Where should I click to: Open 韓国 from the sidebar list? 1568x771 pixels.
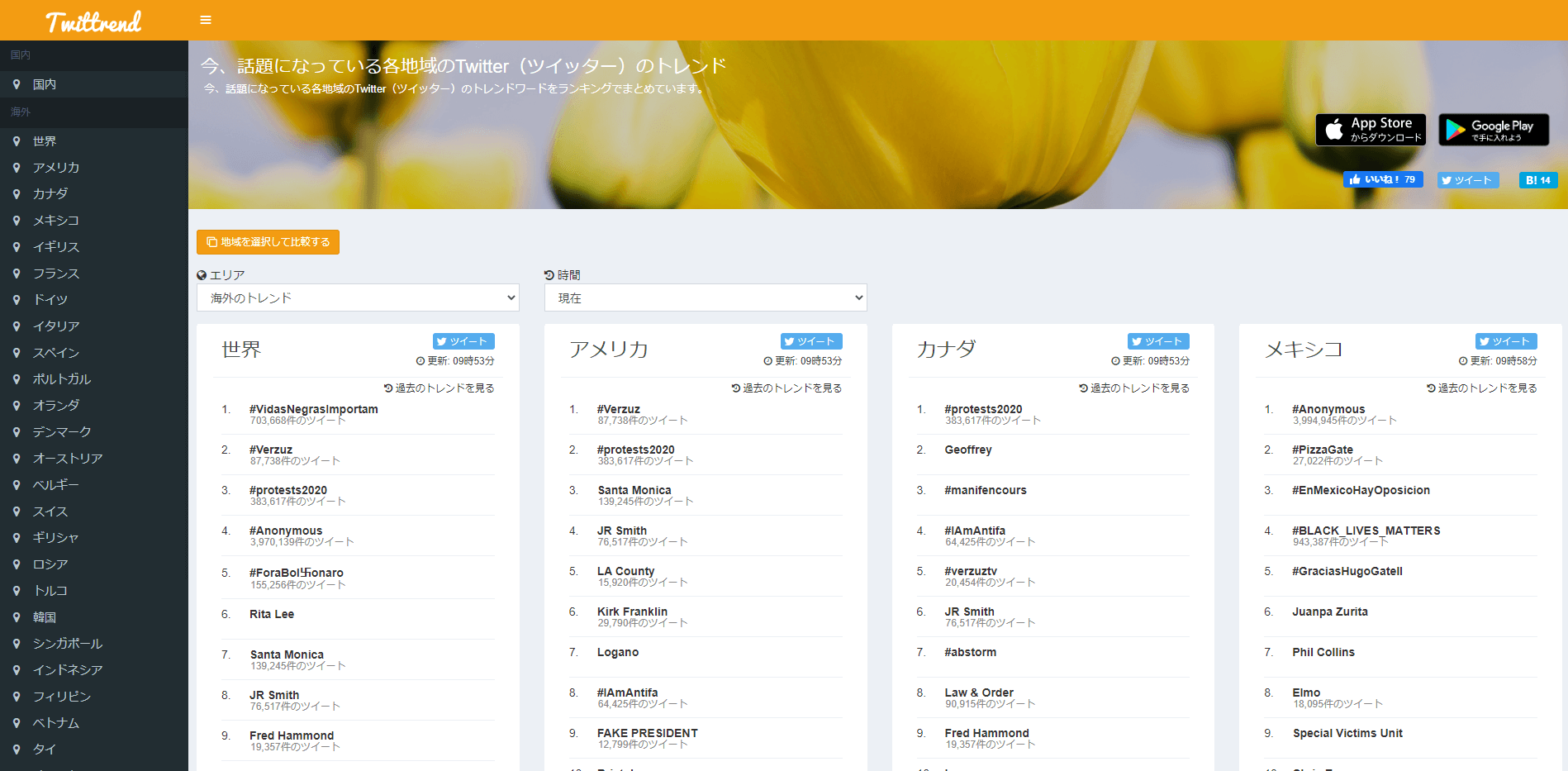point(45,617)
